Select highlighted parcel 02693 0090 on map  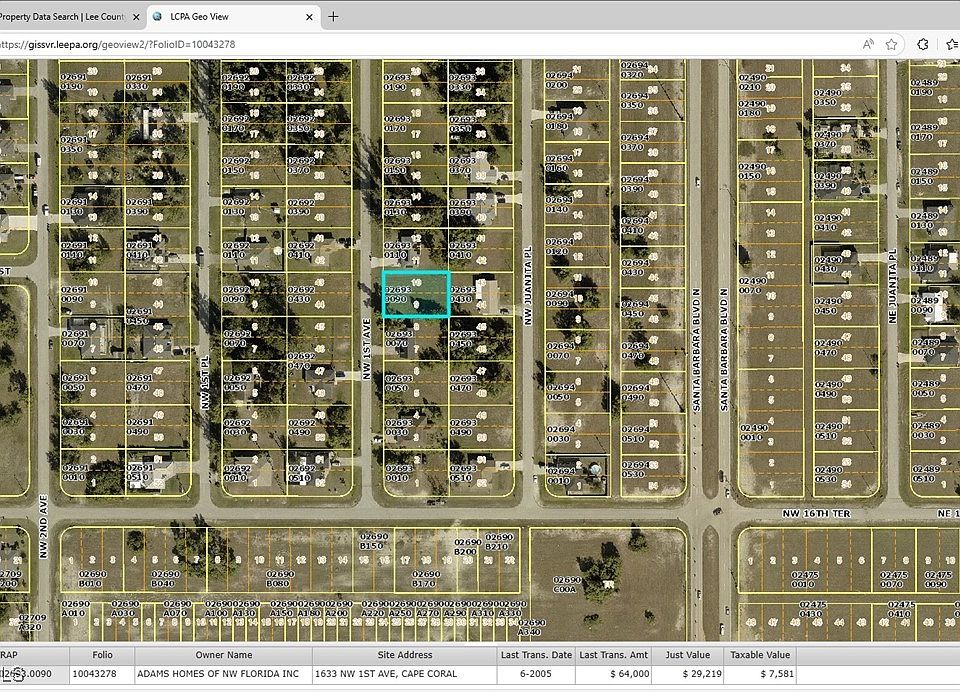click(416, 295)
